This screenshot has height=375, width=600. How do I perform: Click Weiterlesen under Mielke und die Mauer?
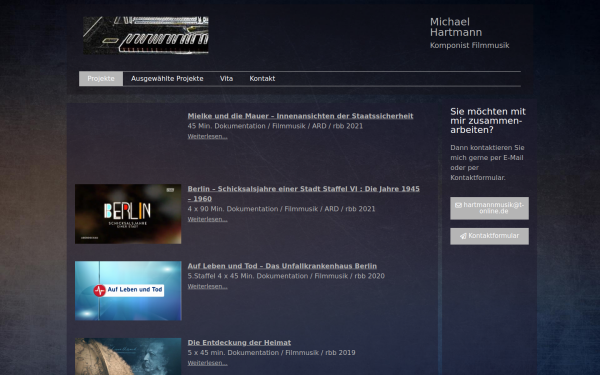tap(207, 137)
